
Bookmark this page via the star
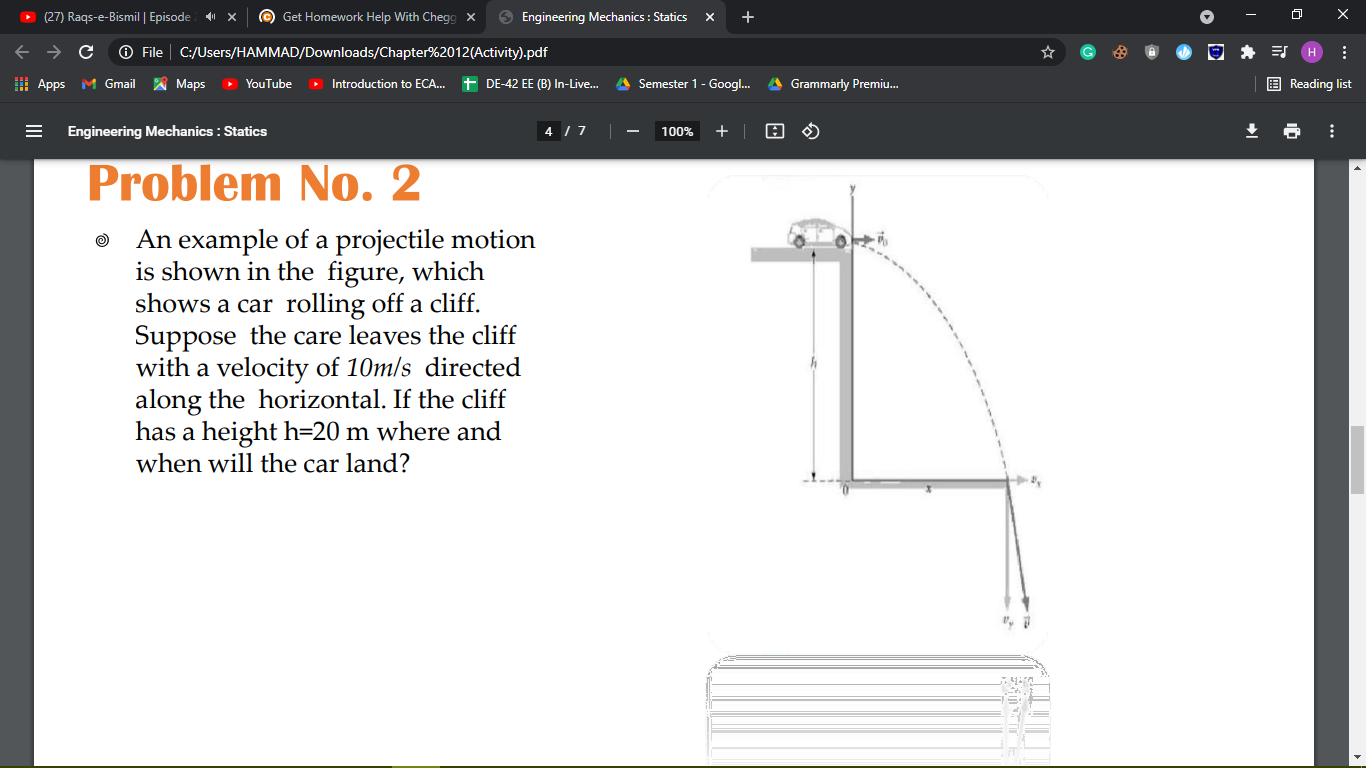(1048, 51)
